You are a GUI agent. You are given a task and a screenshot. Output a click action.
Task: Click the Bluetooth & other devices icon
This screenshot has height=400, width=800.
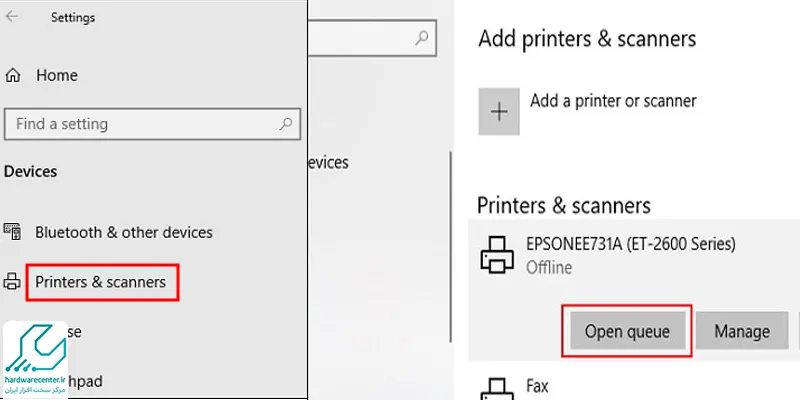coord(12,232)
